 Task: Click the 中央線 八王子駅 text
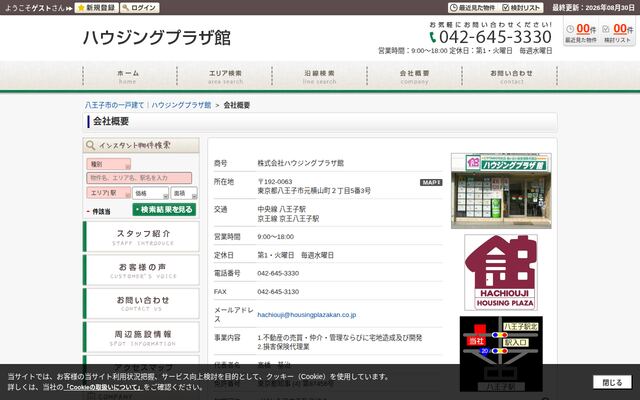coord(281,209)
